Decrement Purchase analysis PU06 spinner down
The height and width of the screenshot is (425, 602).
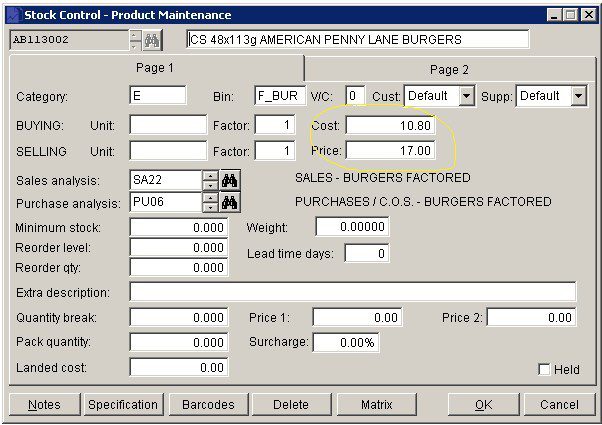click(x=210, y=207)
